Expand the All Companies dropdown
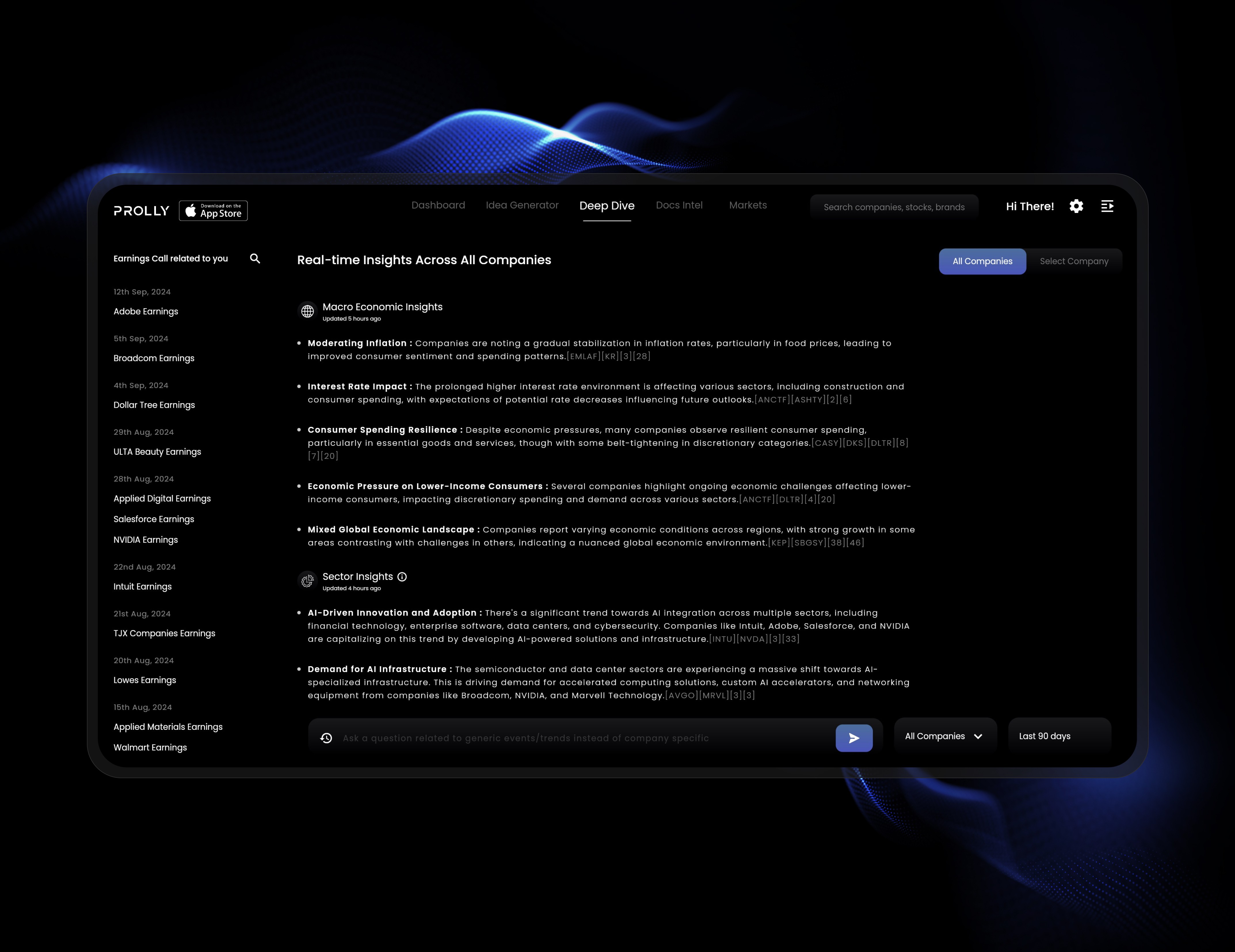1235x952 pixels. (x=945, y=736)
